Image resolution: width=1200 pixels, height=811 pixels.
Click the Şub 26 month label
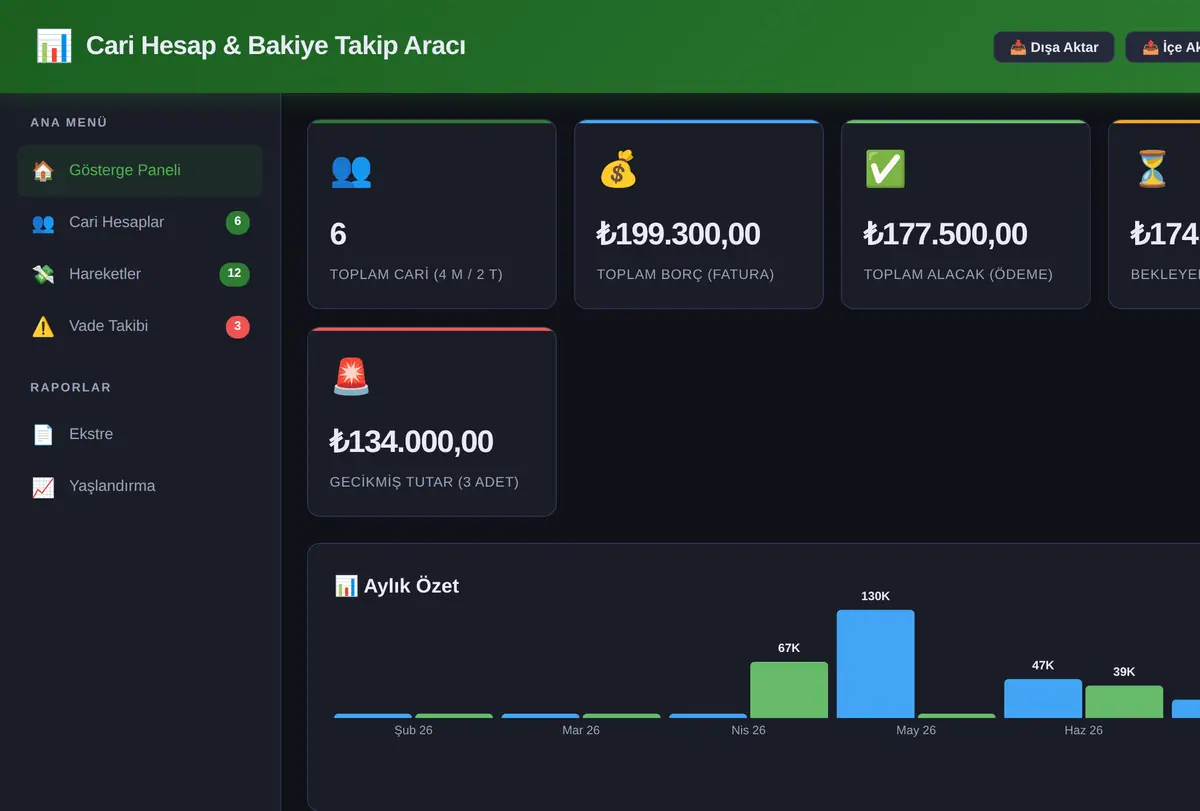tap(414, 731)
